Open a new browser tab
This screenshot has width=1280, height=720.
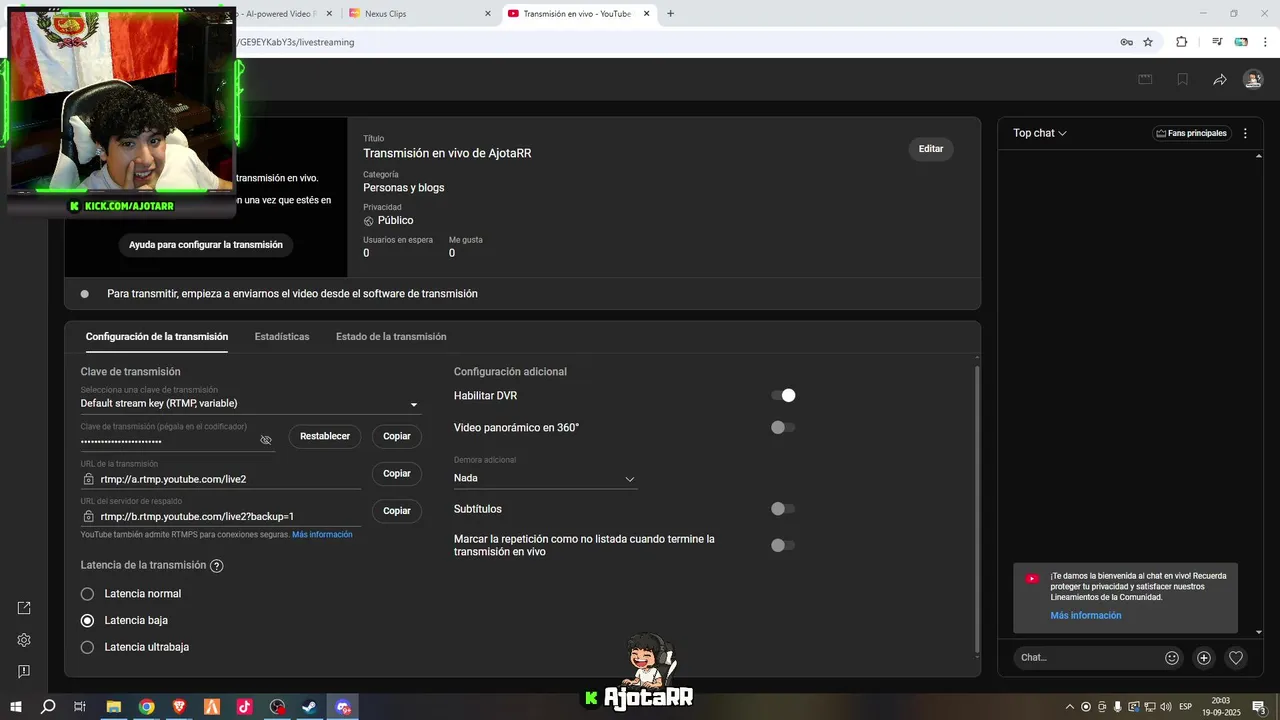tap(670, 13)
